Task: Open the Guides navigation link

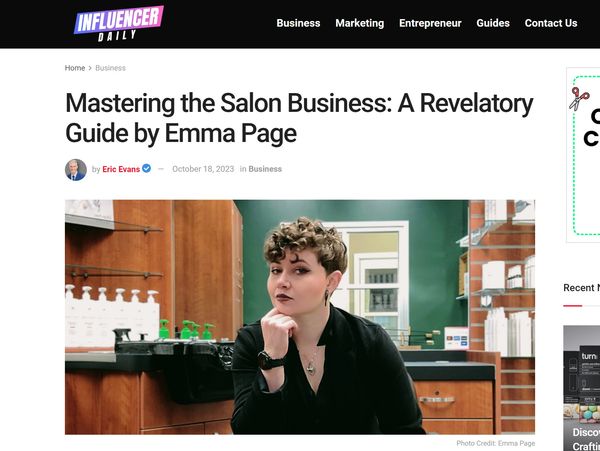Action: click(493, 23)
